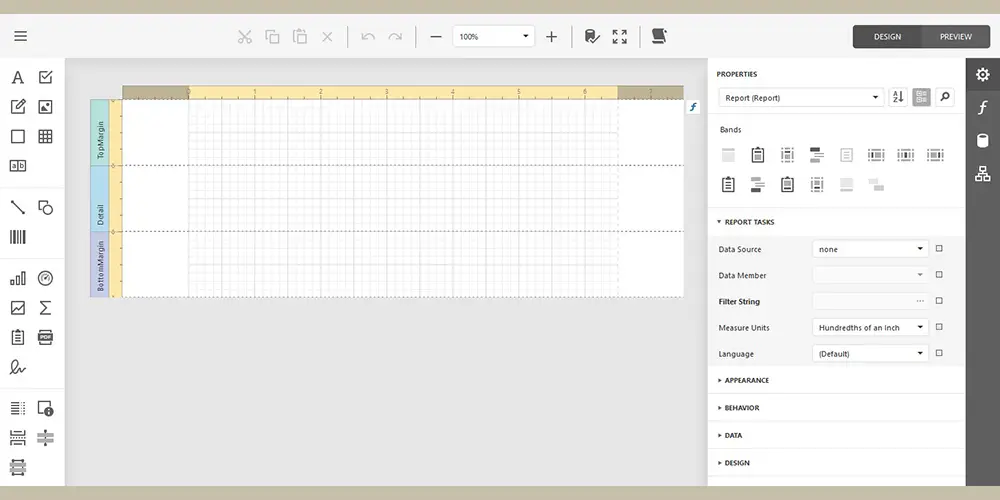Open the Field List cylinder tab
This screenshot has width=1000, height=500.
point(983,140)
